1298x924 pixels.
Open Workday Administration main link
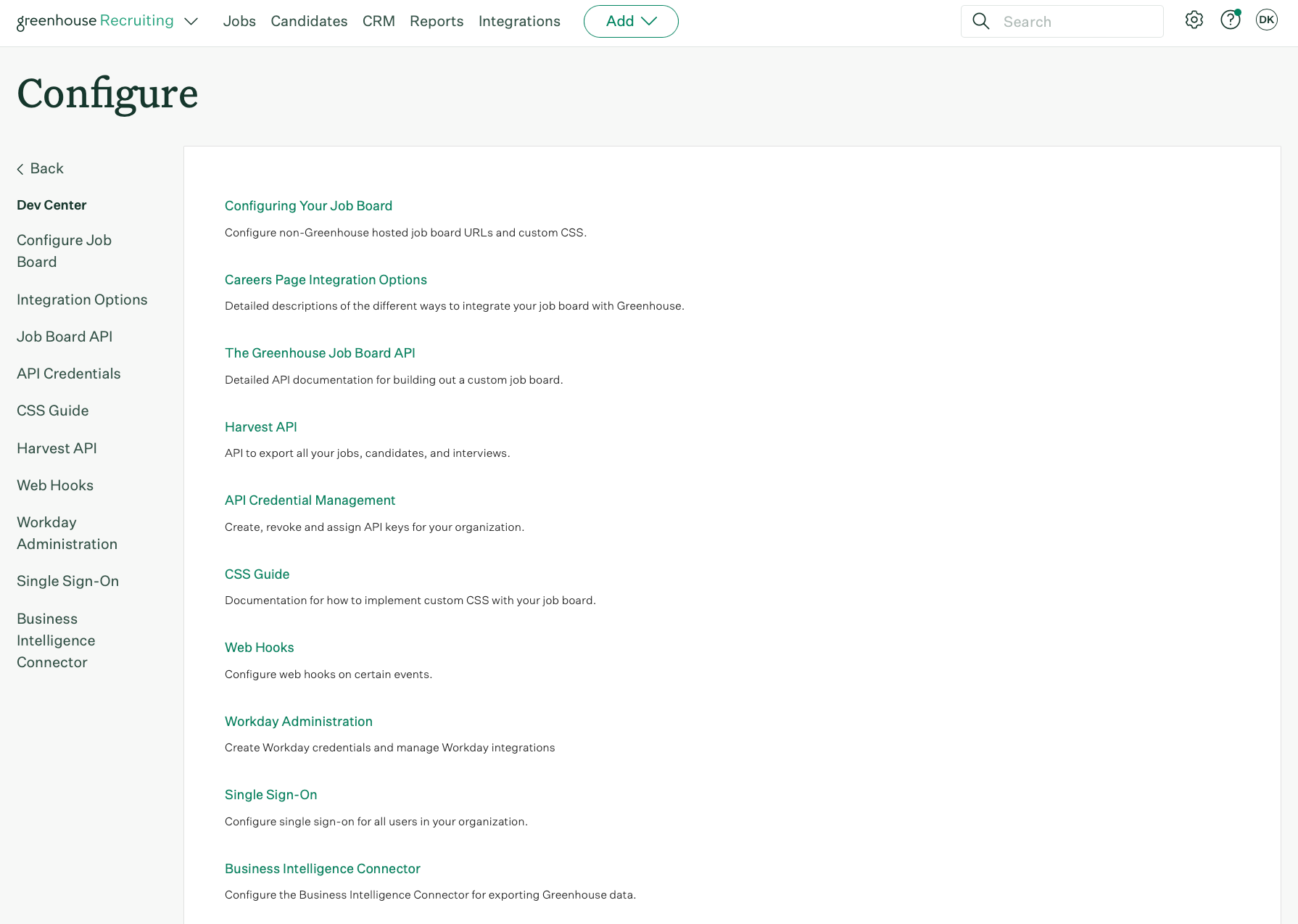point(299,722)
